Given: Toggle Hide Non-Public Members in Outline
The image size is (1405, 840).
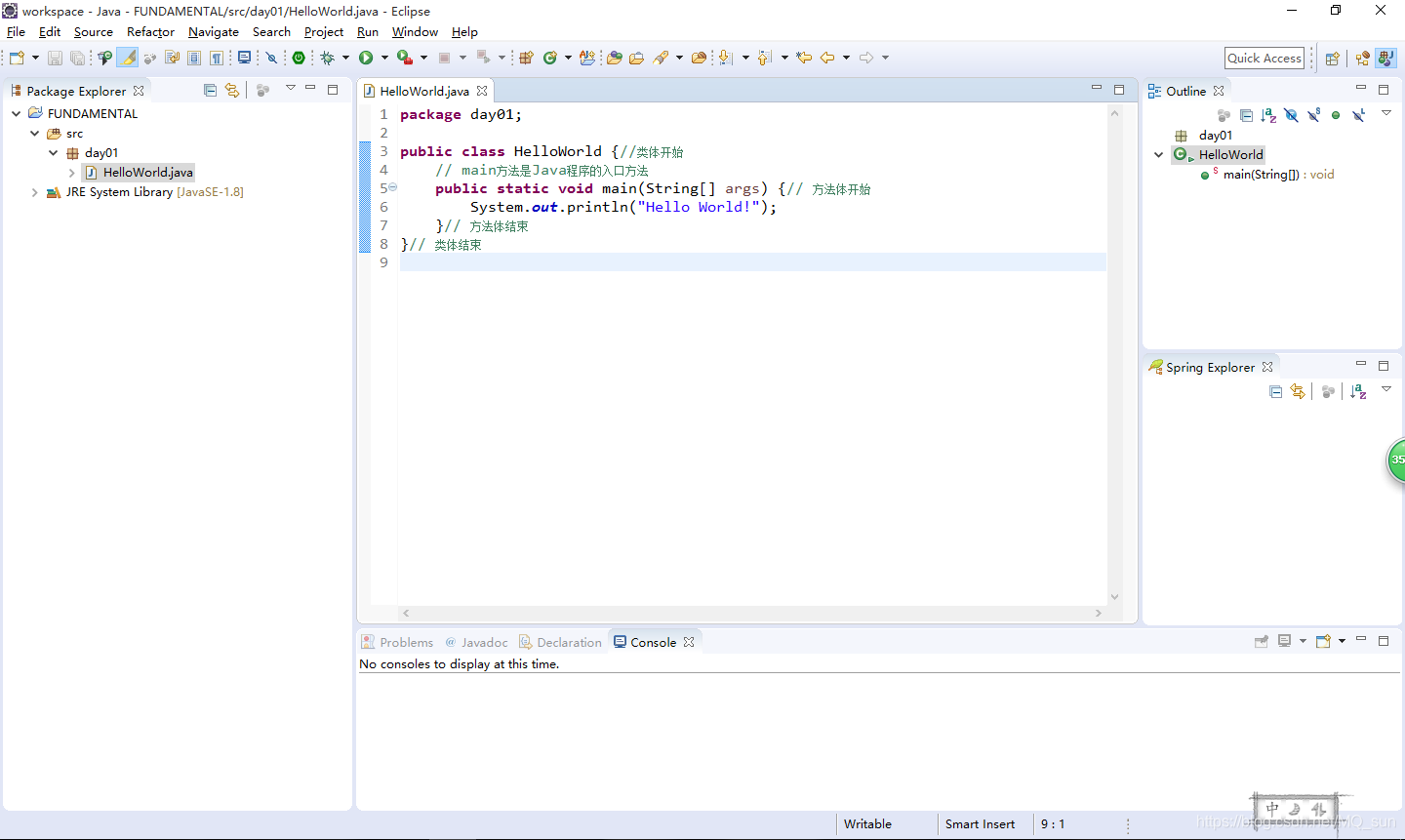Looking at the screenshot, I should tap(1336, 115).
